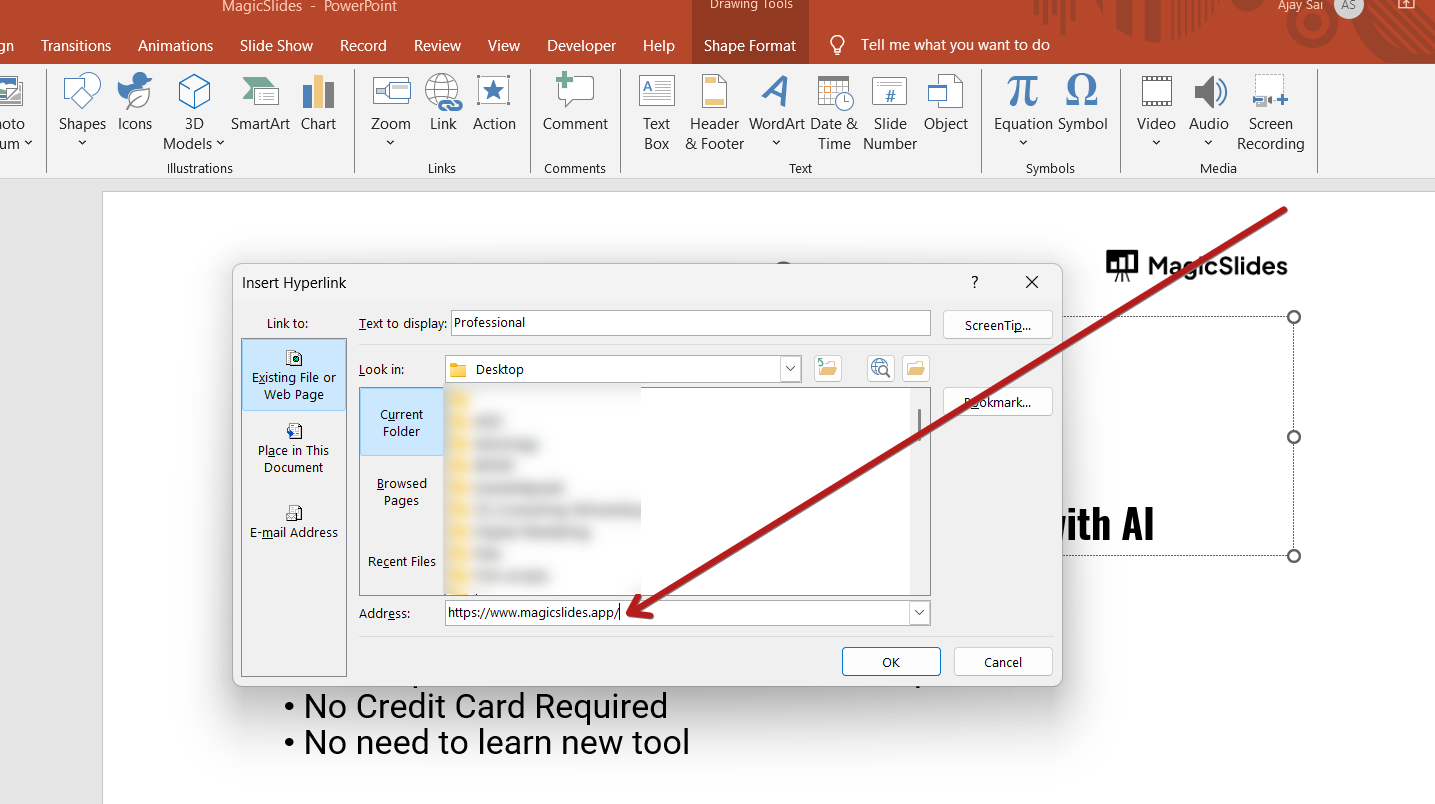Choose E-mail Address link type

294,521
